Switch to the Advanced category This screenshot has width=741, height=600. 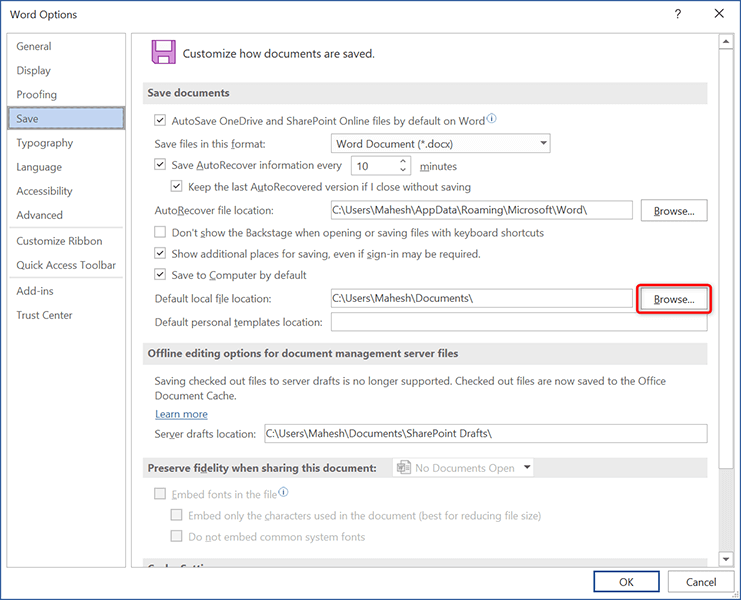tap(39, 215)
